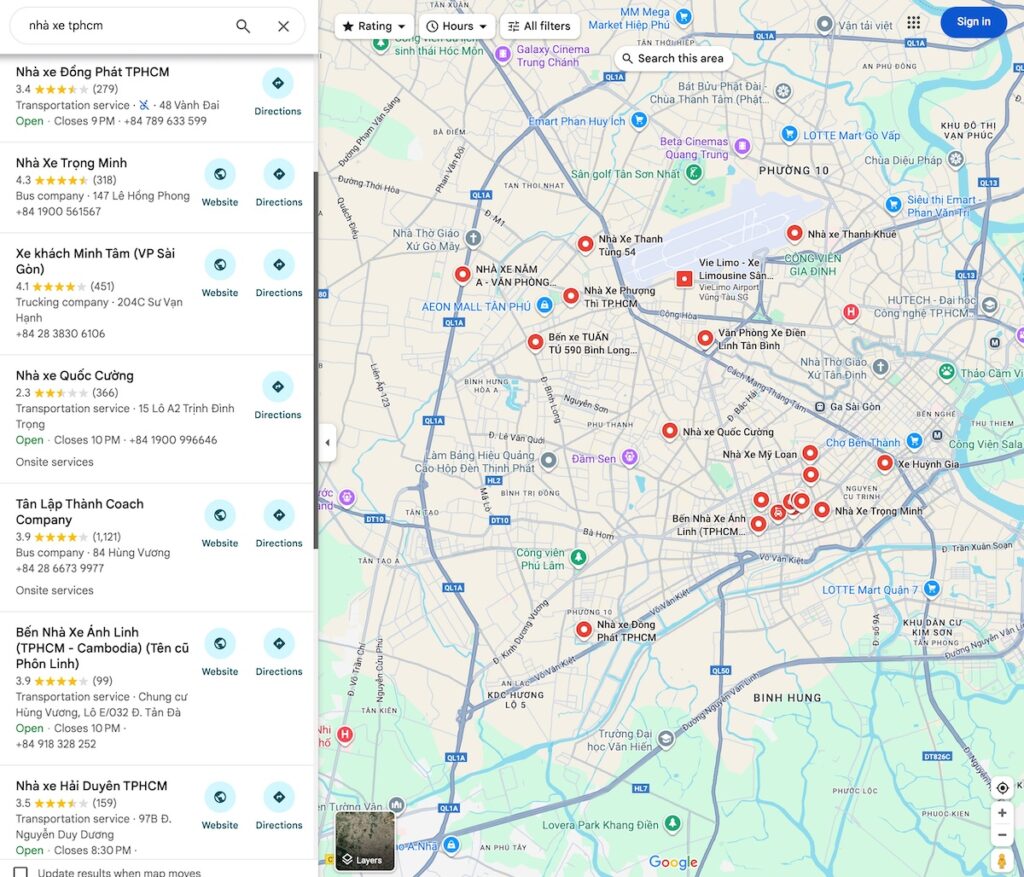1024x877 pixels.
Task: Open Tân Lập Thành Coach Company listing
Action: pos(80,512)
